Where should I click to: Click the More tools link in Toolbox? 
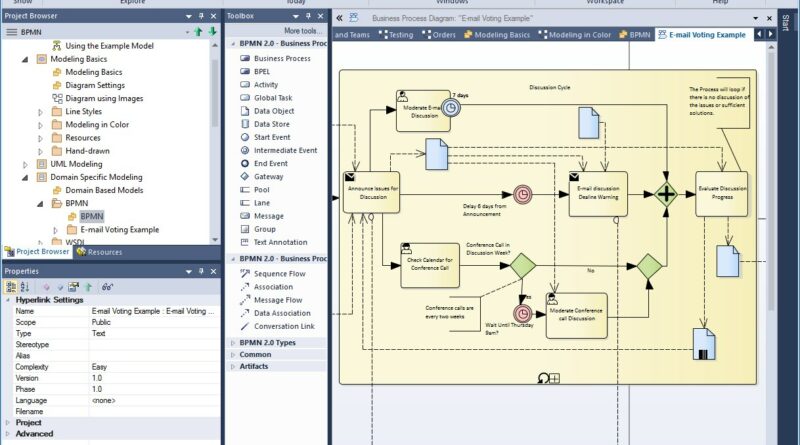(x=303, y=31)
